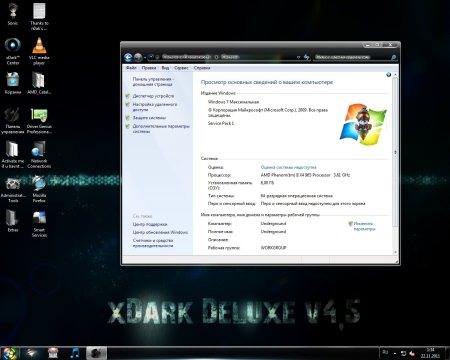Open the Sonic desktop shortcut

[x=13, y=13]
